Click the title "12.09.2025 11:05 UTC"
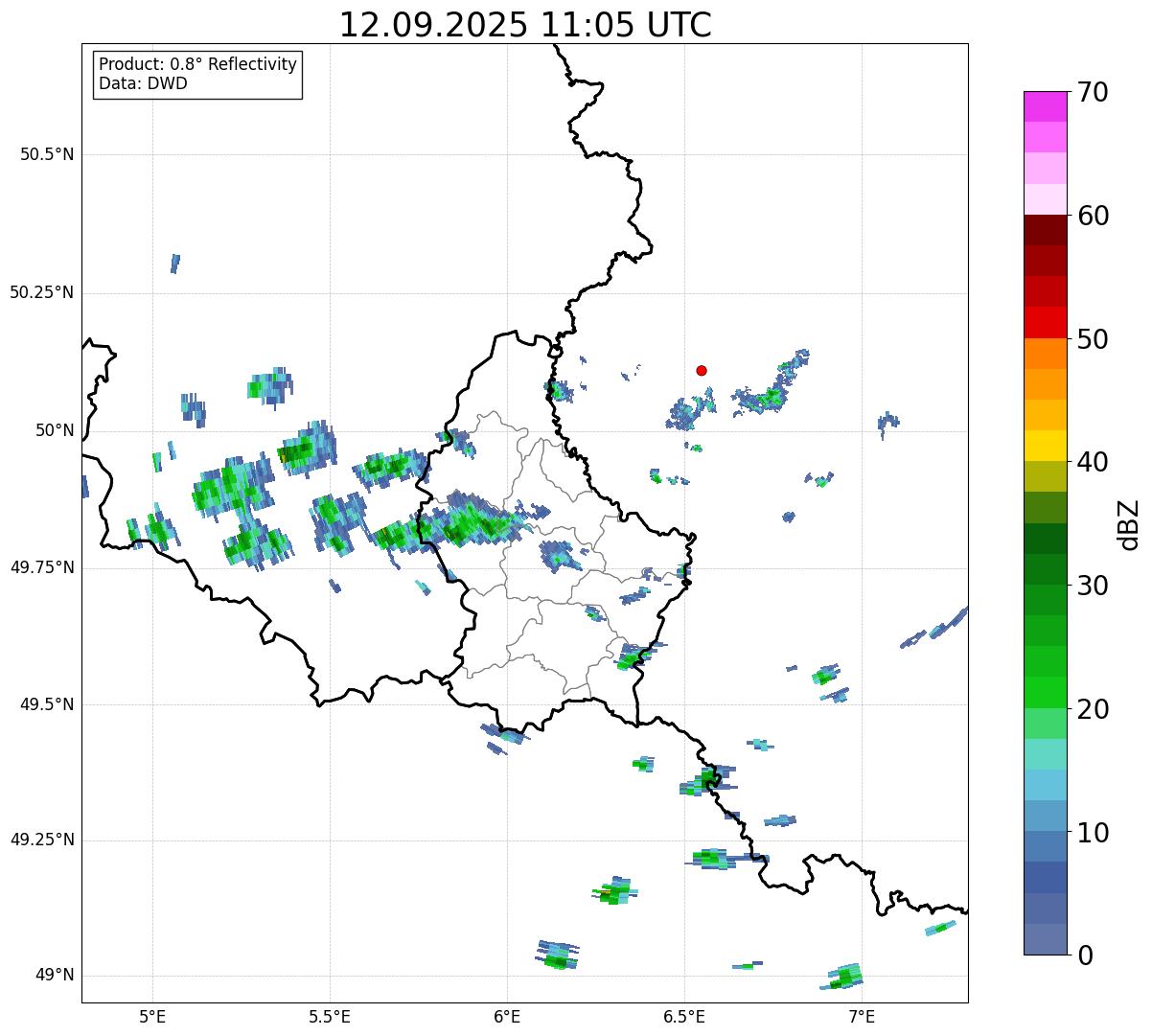1152x1036 pixels. (525, 24)
